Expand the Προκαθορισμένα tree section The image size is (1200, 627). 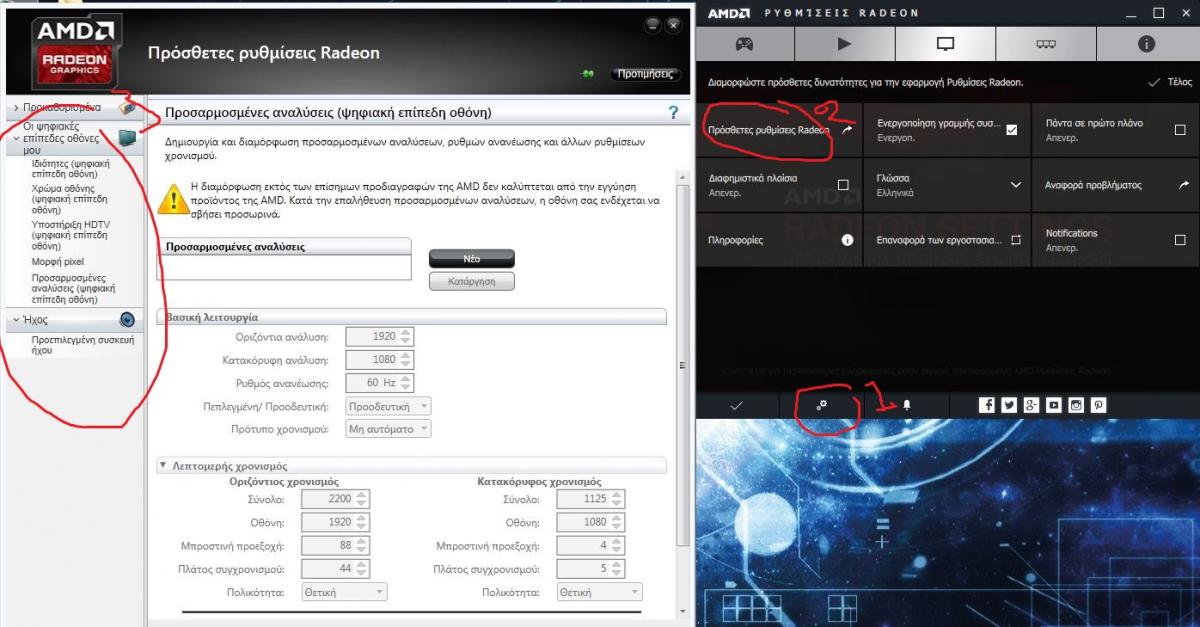coord(16,107)
